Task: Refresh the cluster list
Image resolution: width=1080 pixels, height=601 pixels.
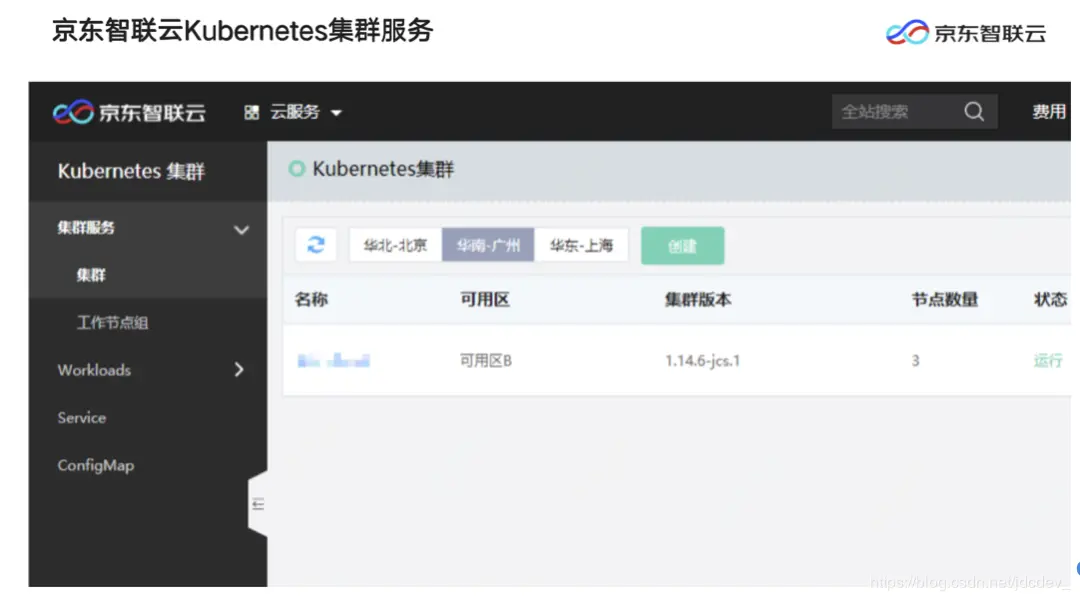Action: [315, 244]
